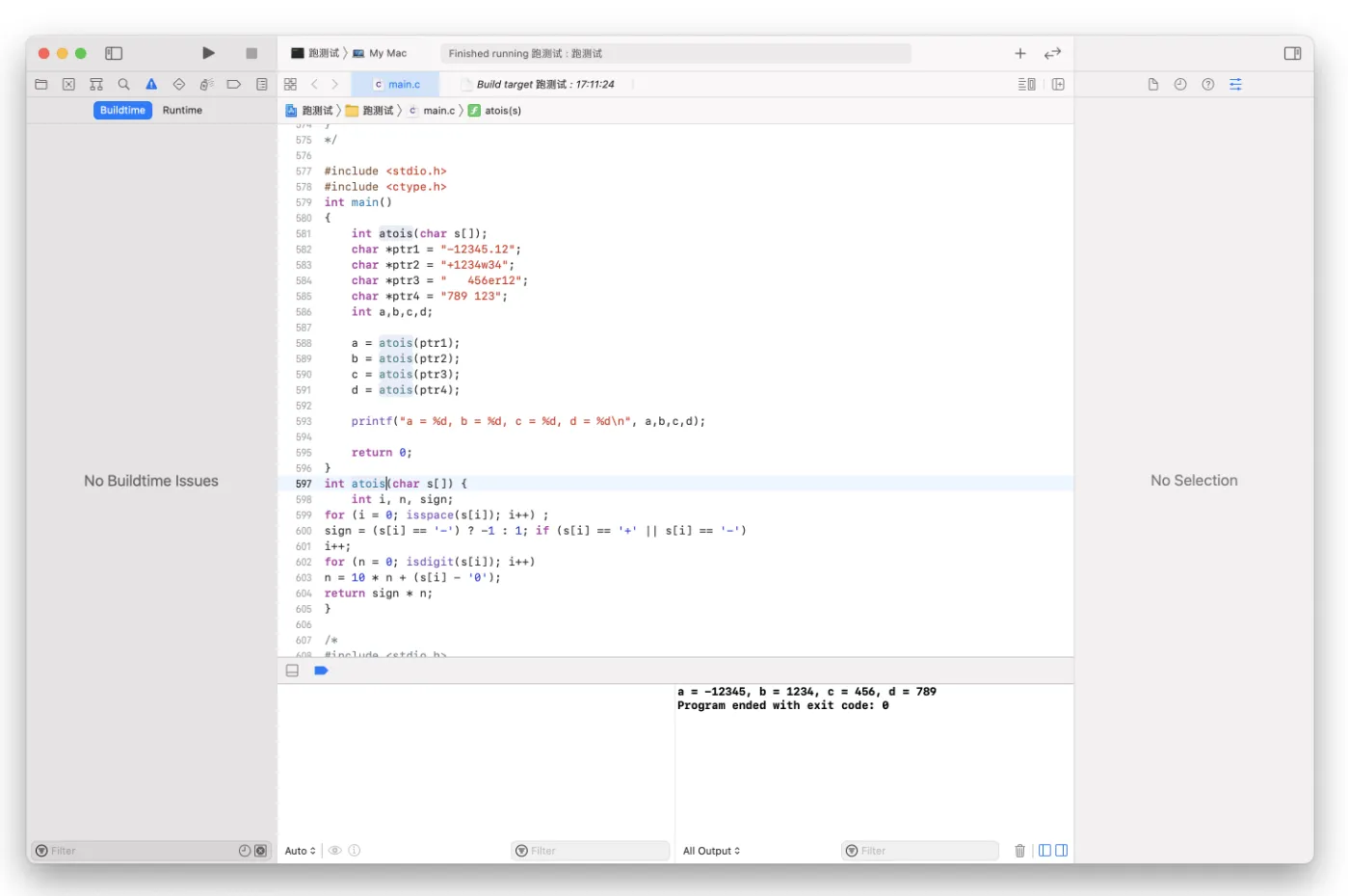Adjust editor options lines icon
Viewport: 1348px width, 896px height.
1027,84
